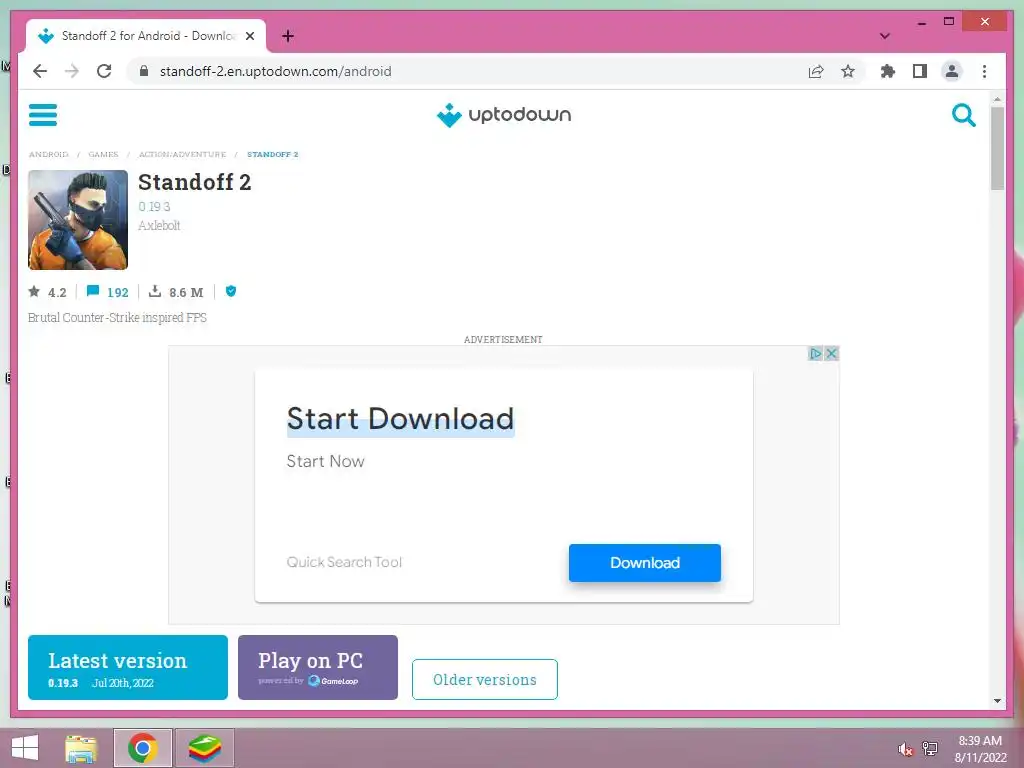Viewport: 1024px width, 768px height.
Task: Click the Chrome taskbar icon
Action: pos(142,748)
